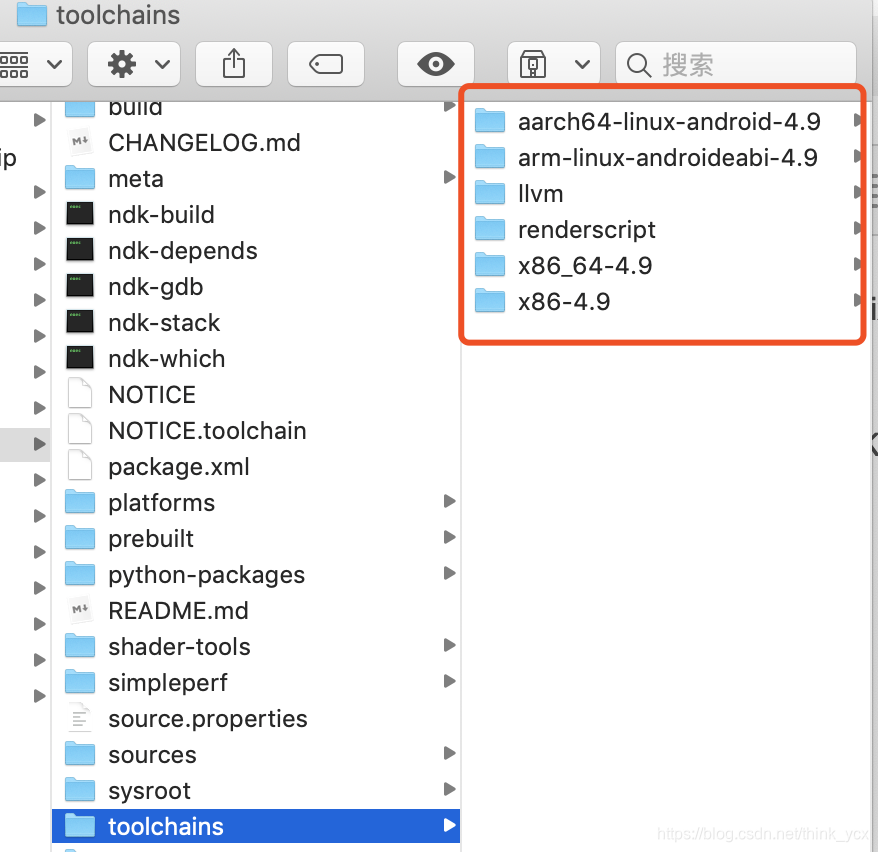Select the python-packages folder
This screenshot has height=852, width=878.
[x=256, y=574]
